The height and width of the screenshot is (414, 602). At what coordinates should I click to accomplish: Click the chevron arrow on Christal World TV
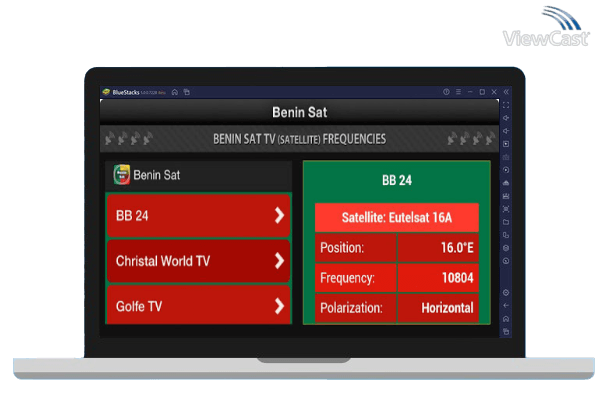pos(280,261)
